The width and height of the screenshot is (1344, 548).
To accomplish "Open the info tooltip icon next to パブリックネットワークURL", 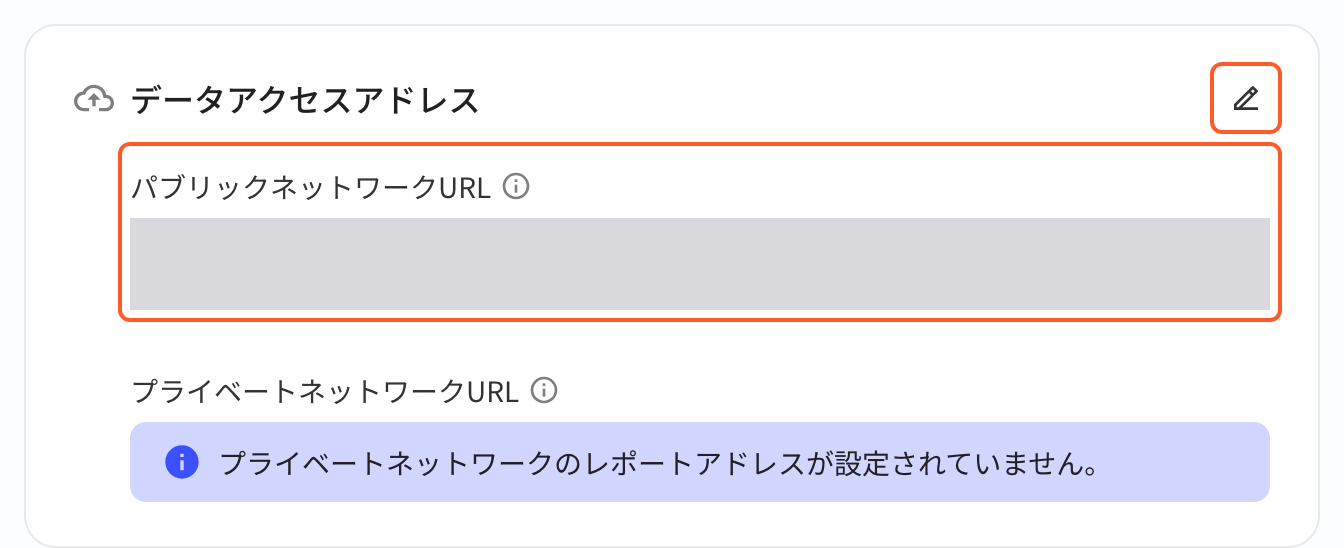I will click(x=515, y=187).
